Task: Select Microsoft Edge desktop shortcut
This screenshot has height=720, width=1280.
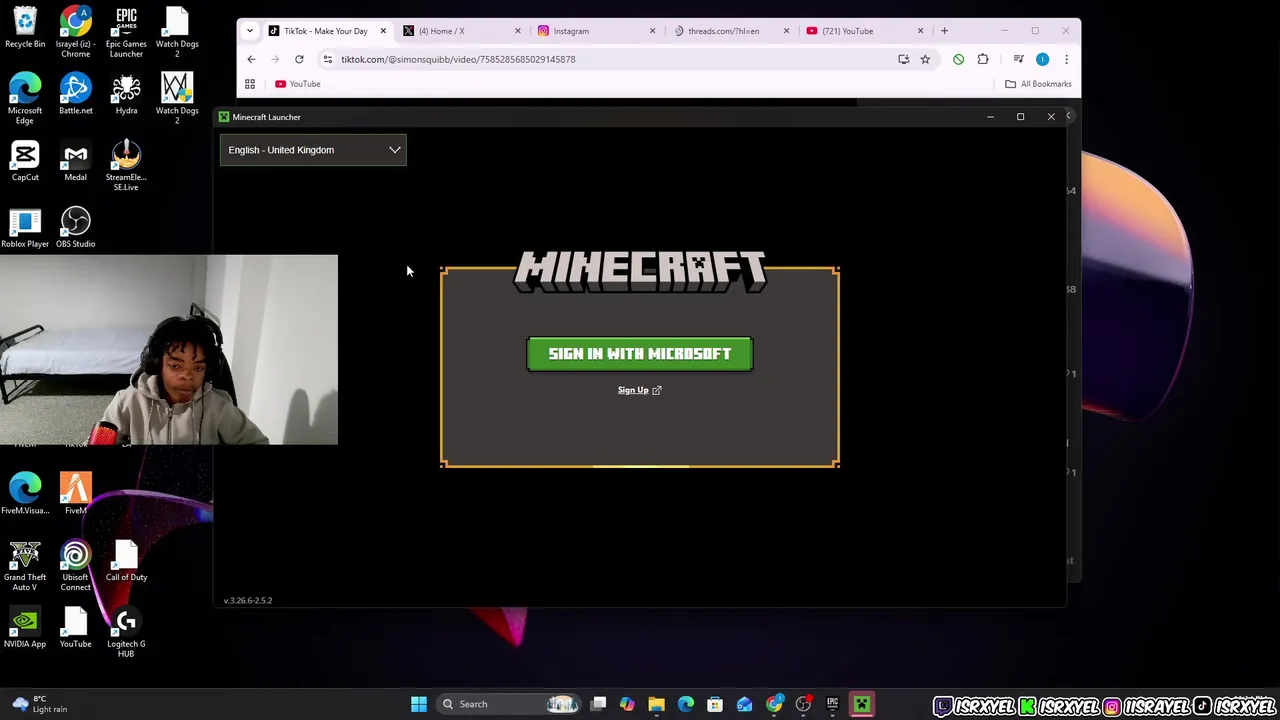Action: pos(25,99)
